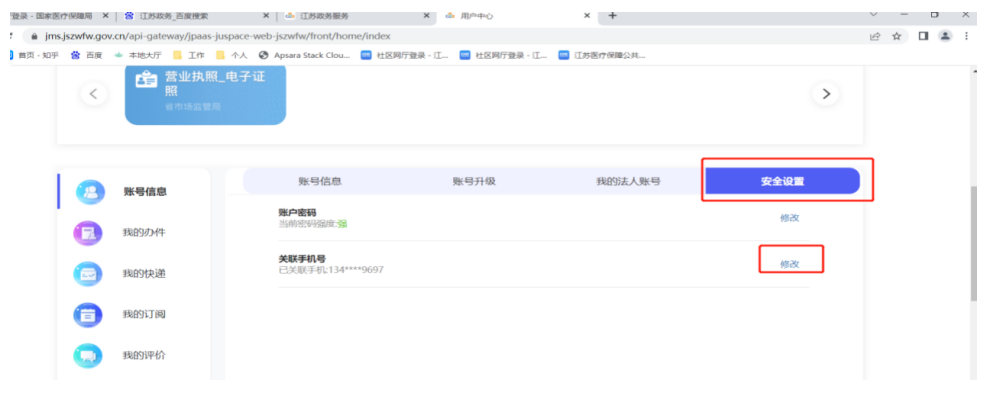Go to previous certificate with left arrow

coord(93,93)
